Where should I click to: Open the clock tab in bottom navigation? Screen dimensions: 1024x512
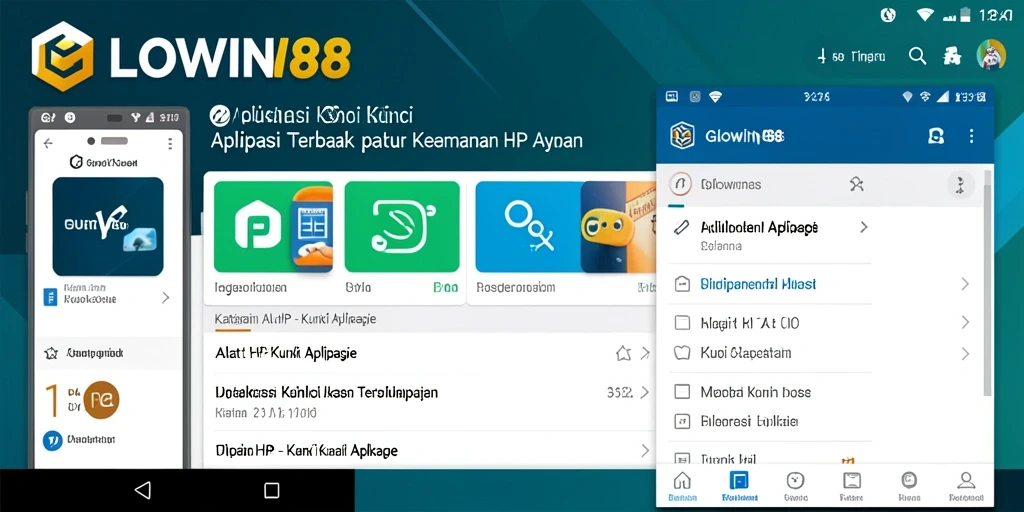(x=795, y=487)
